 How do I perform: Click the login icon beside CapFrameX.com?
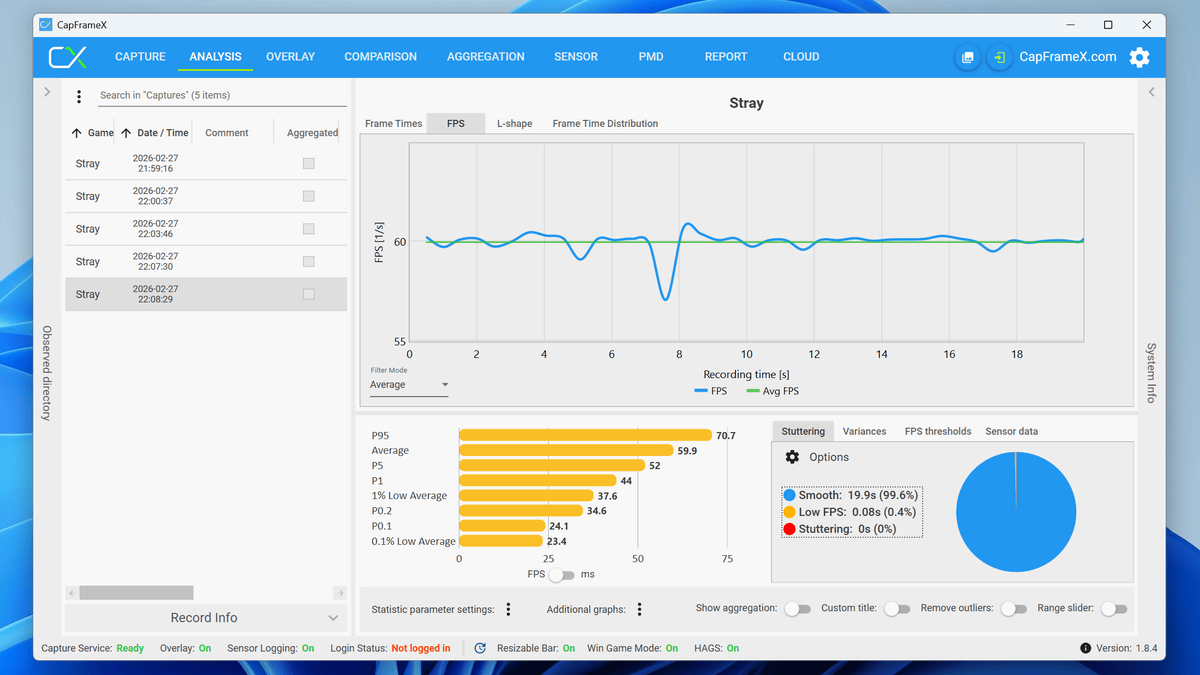(x=999, y=57)
